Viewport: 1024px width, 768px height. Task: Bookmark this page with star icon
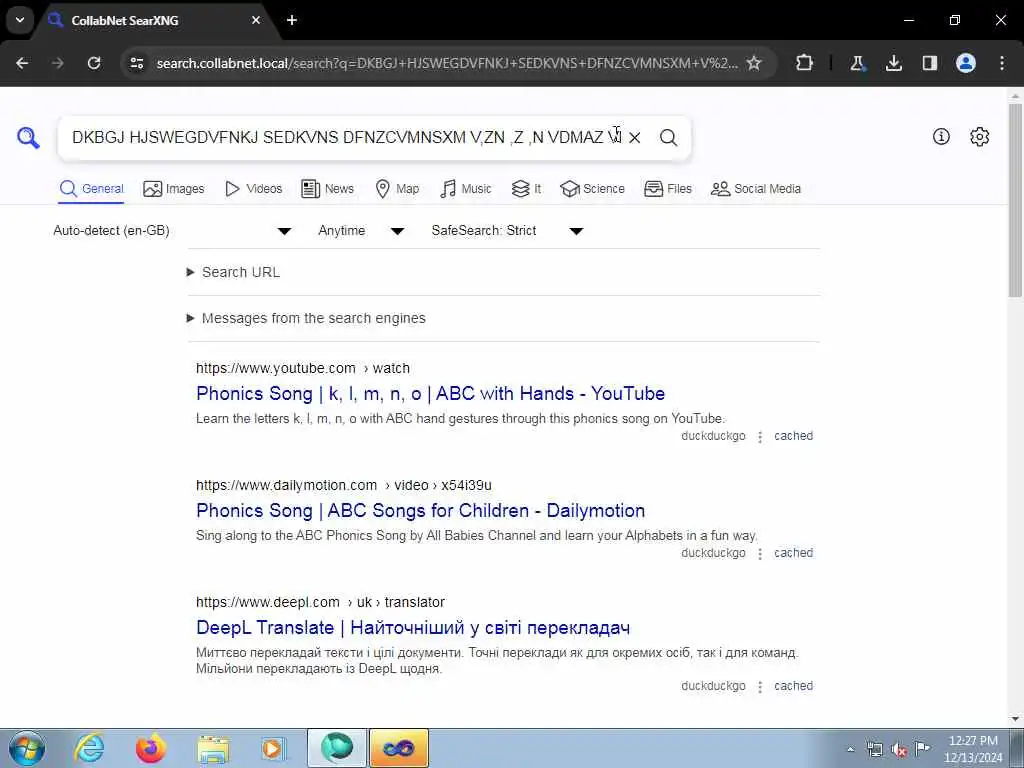coord(754,63)
